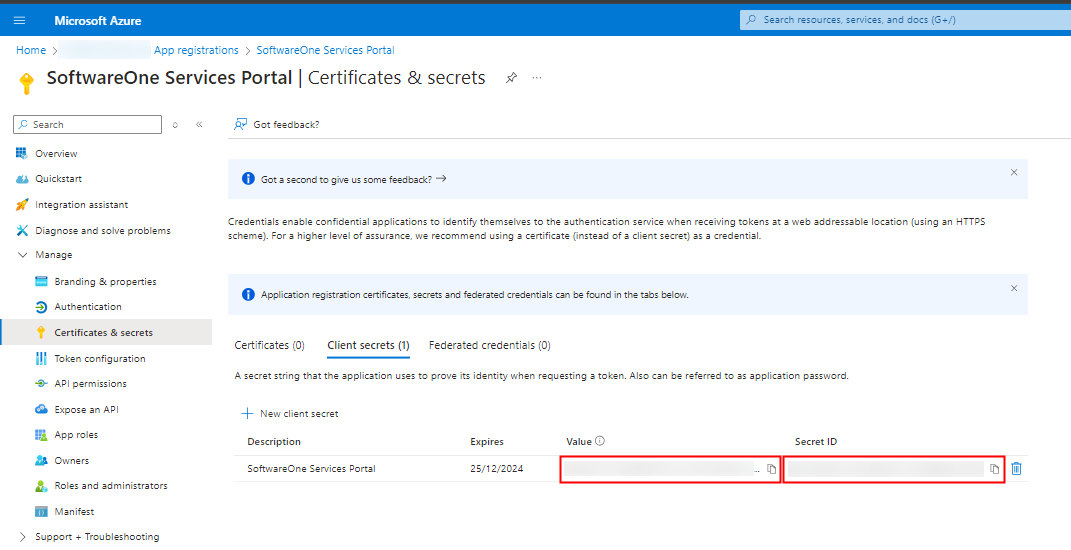Open the Azure portal hamburger menu
Image resolution: width=1071 pixels, height=550 pixels.
click(20, 20)
